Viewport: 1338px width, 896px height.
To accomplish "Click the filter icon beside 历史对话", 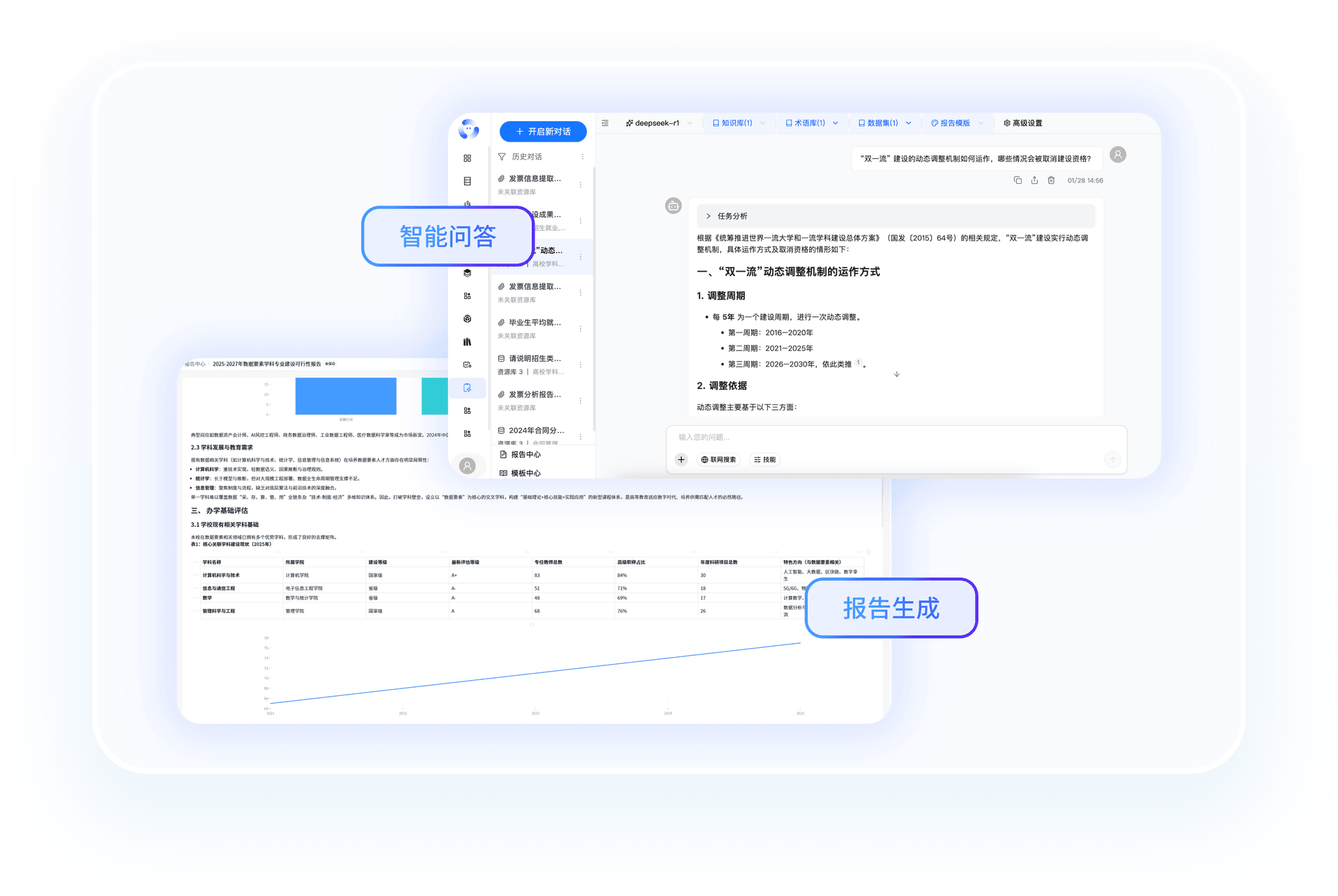I will [x=502, y=157].
